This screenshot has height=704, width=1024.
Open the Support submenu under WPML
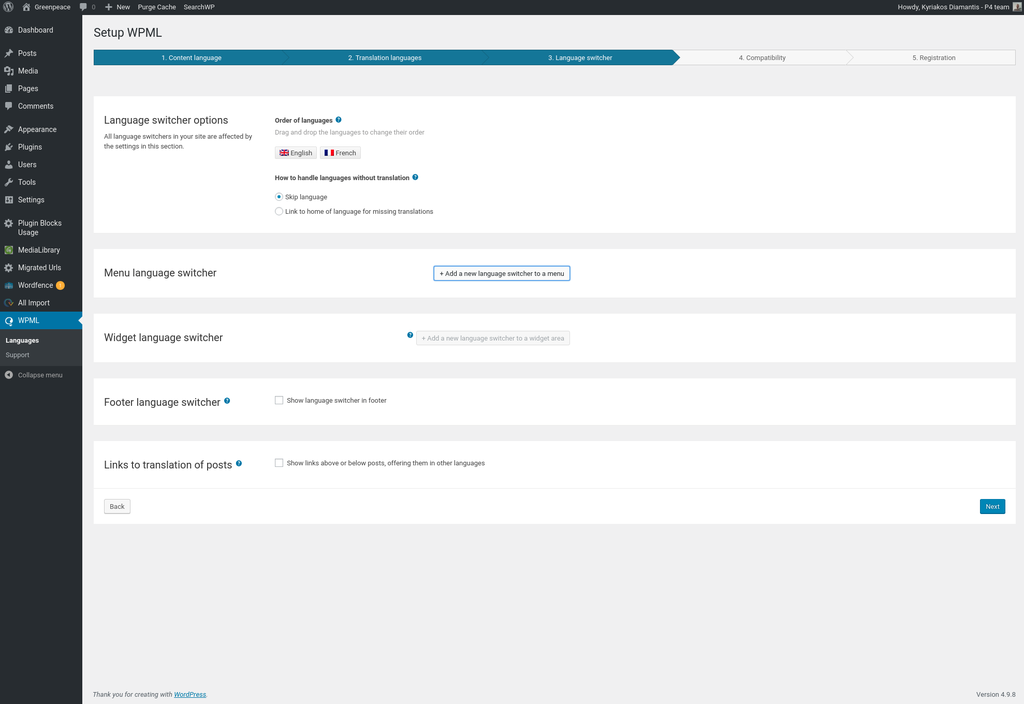coord(18,355)
